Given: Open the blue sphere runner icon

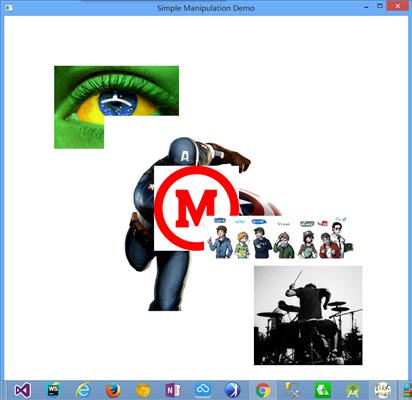Looking at the screenshot, I should coord(233,390).
